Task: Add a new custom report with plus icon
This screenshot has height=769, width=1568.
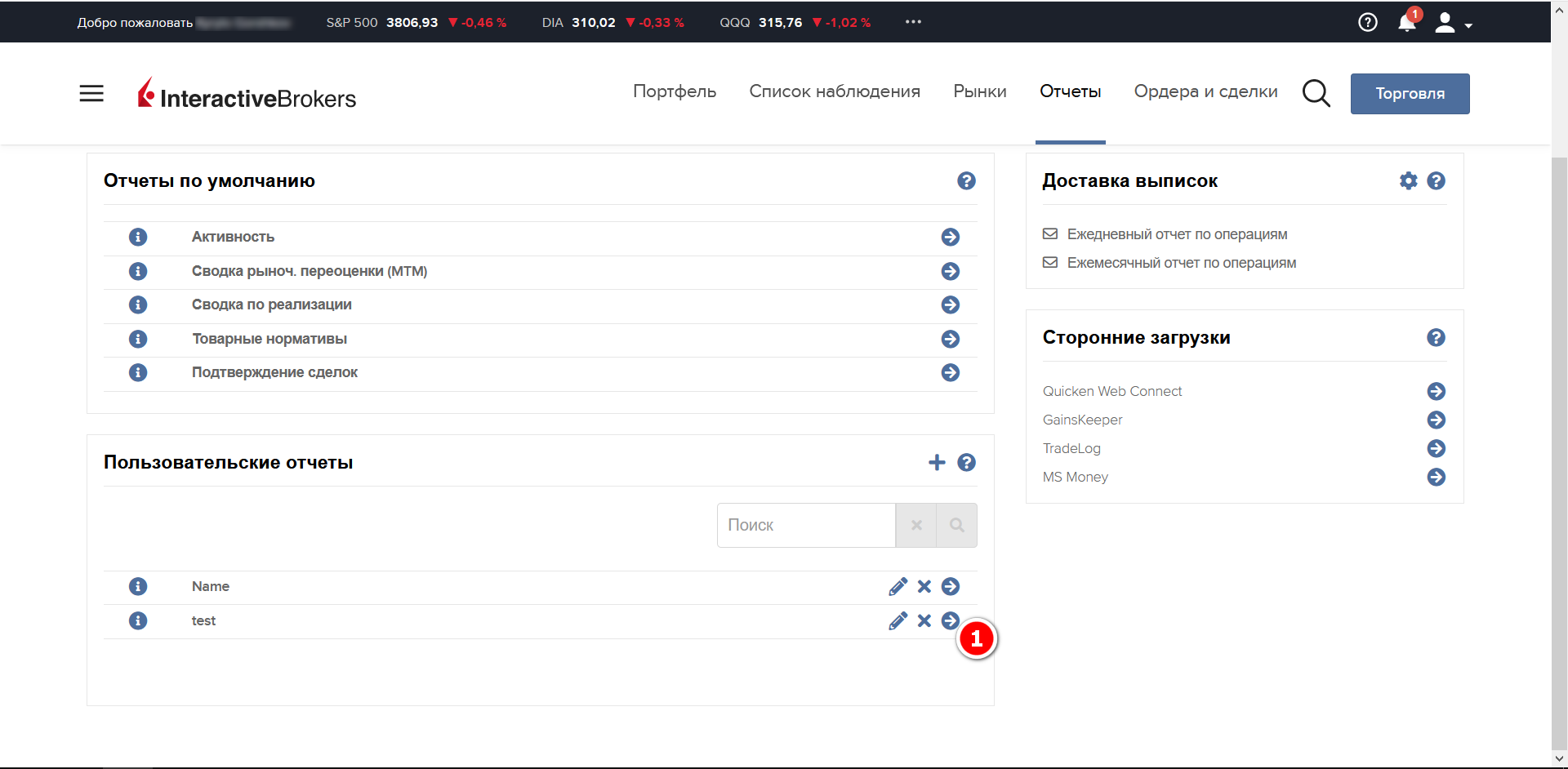Action: pos(937,463)
